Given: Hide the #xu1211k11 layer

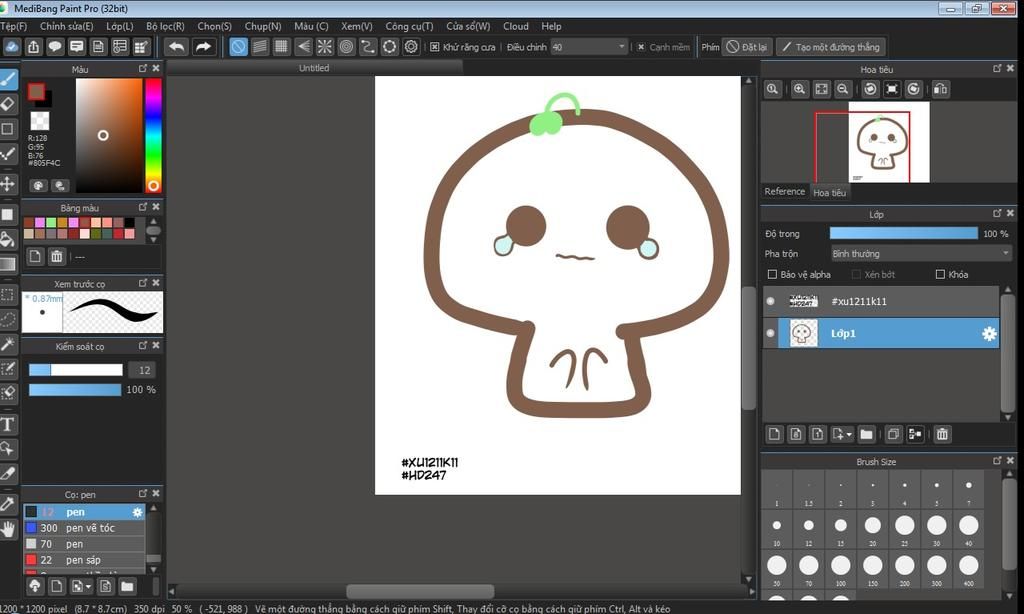Looking at the screenshot, I should click(x=771, y=301).
